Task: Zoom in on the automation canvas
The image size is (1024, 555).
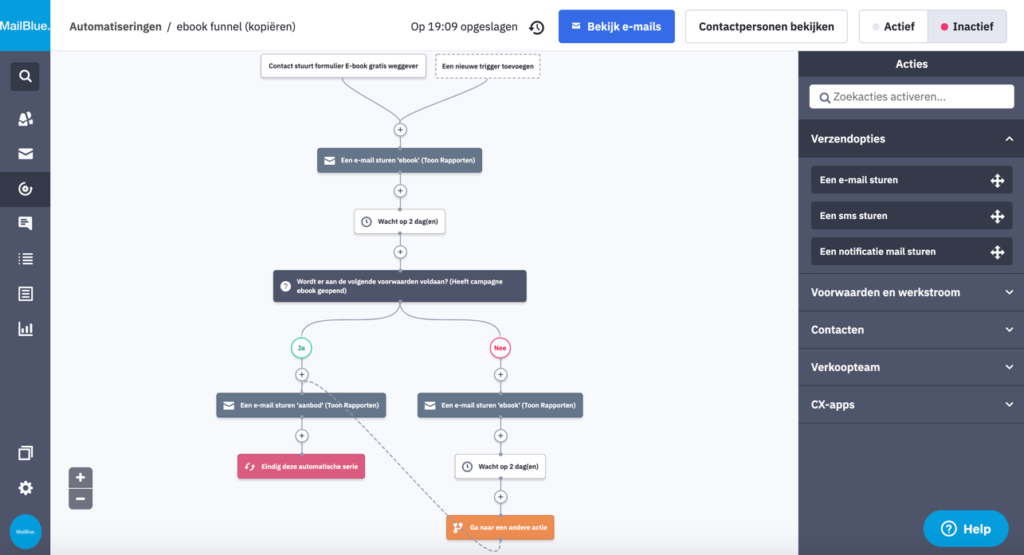Action: (x=81, y=477)
